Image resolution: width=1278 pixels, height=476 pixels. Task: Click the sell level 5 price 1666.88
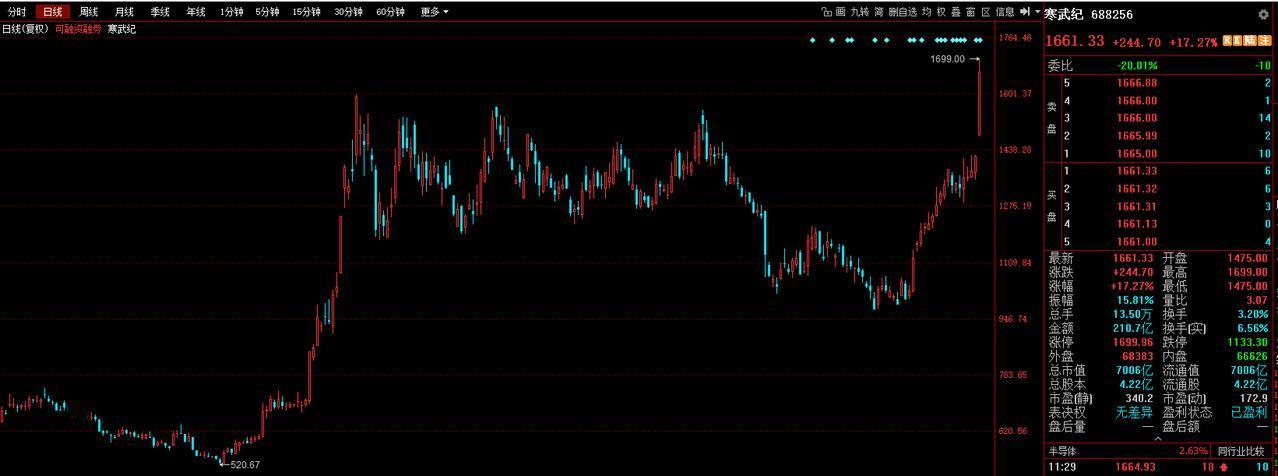(x=1136, y=82)
